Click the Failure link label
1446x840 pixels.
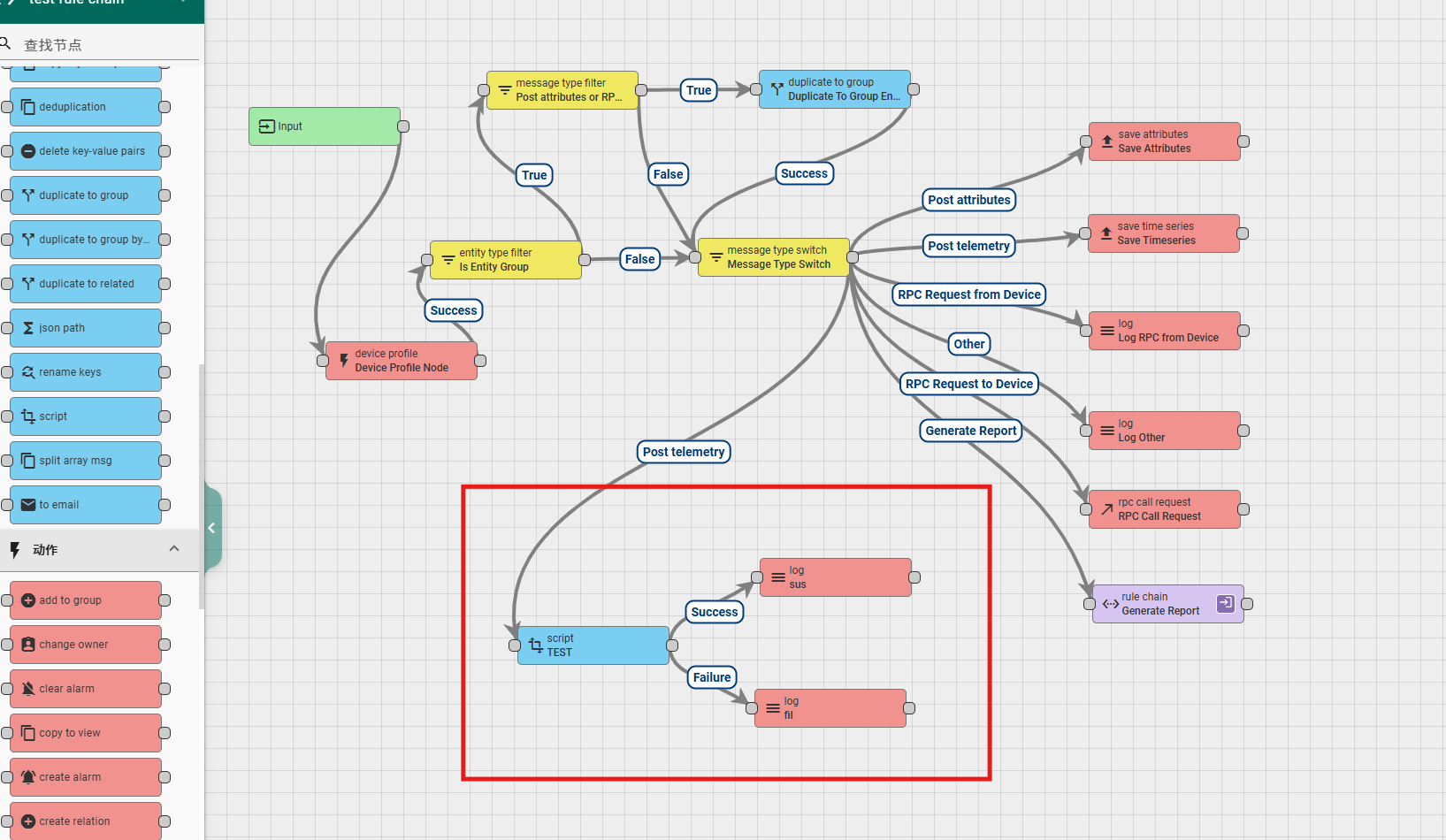[x=712, y=677]
